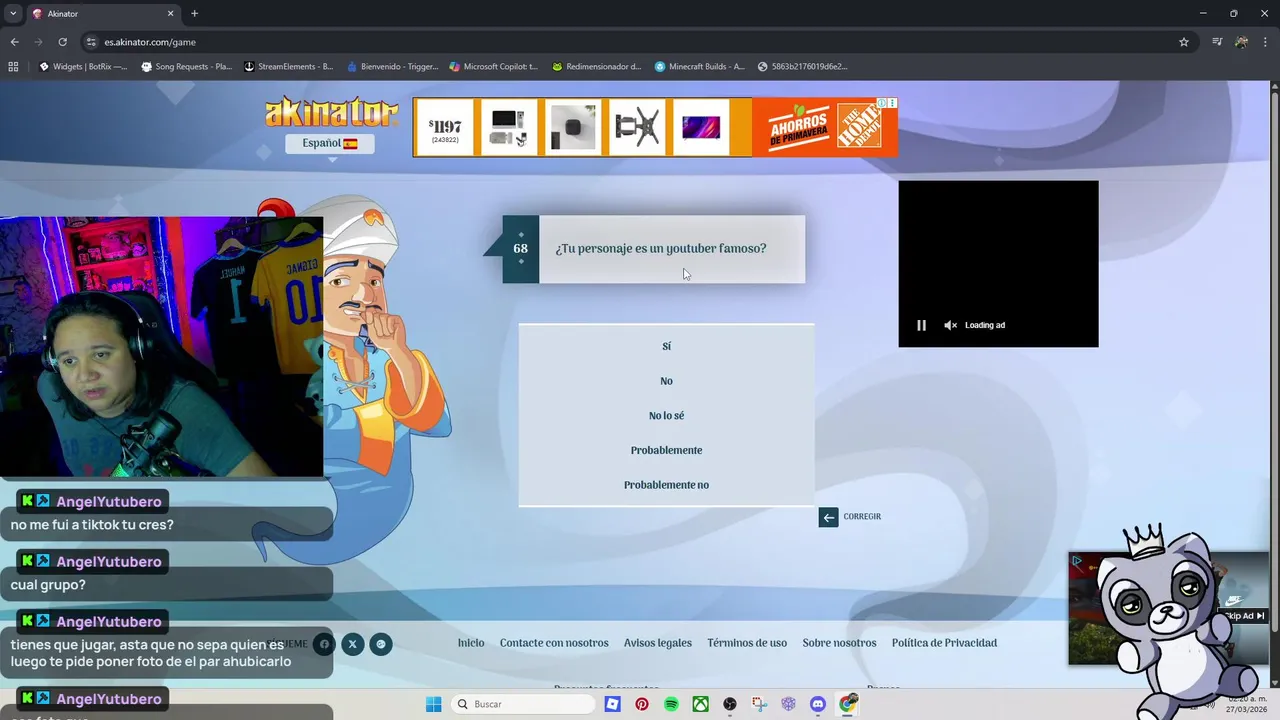The width and height of the screenshot is (1280, 720).
Task: Close the banner ad with X icon
Action: (x=892, y=103)
